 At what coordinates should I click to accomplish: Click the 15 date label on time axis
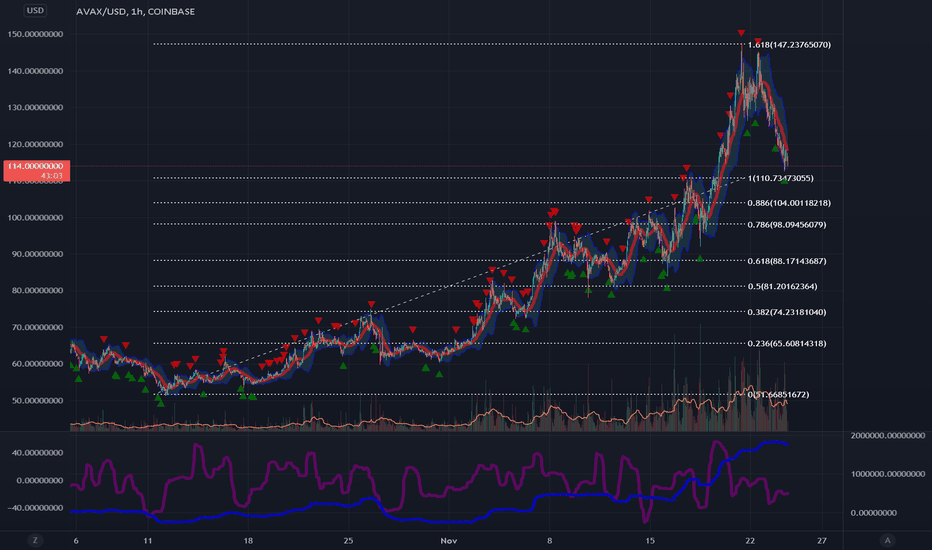tap(650, 540)
